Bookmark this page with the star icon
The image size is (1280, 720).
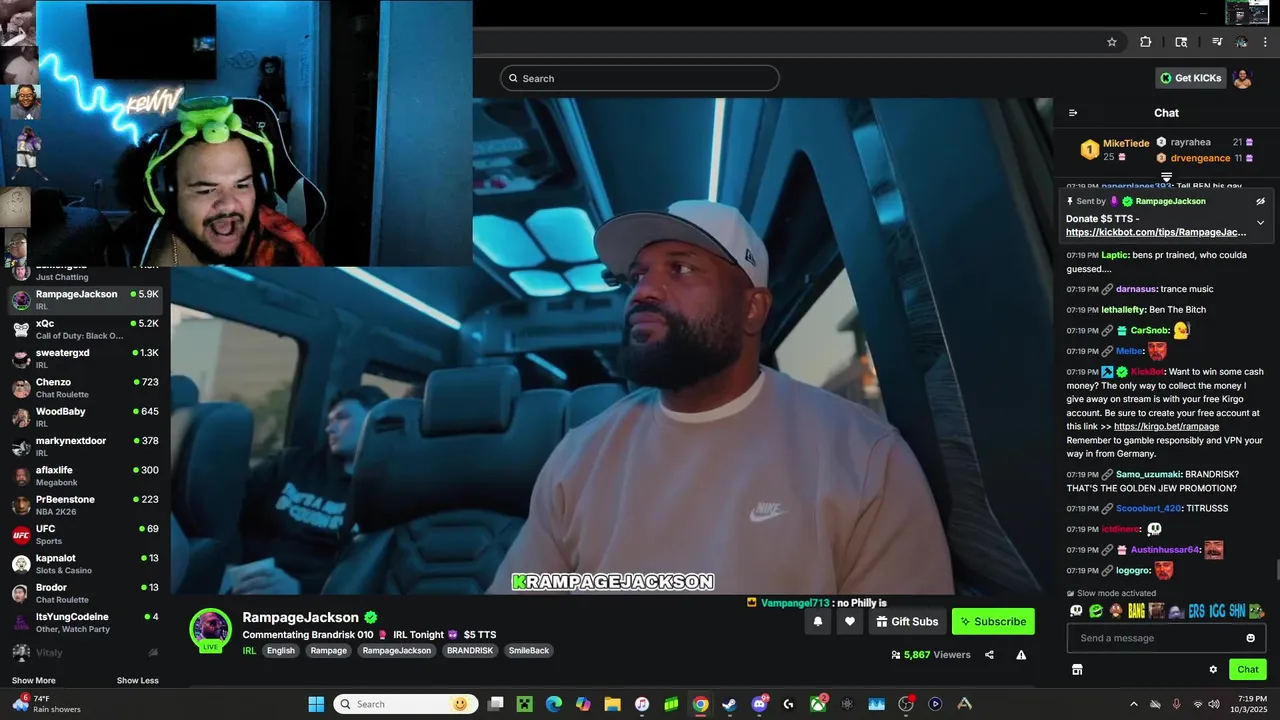1111,42
